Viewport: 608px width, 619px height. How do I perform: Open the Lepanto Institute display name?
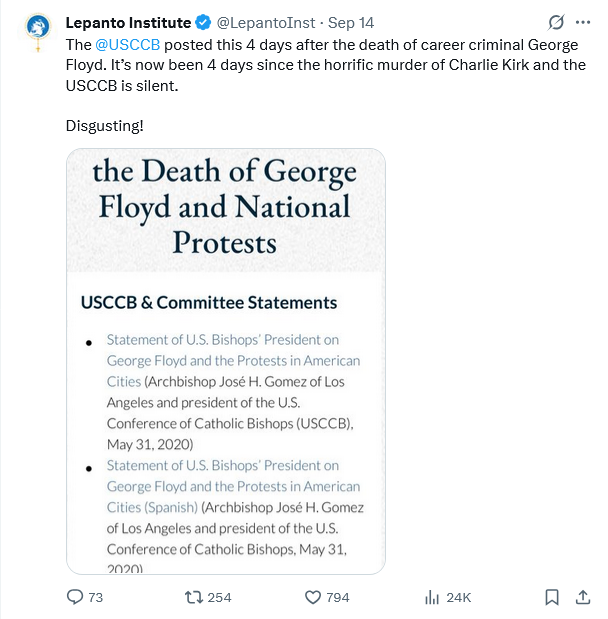[127, 22]
